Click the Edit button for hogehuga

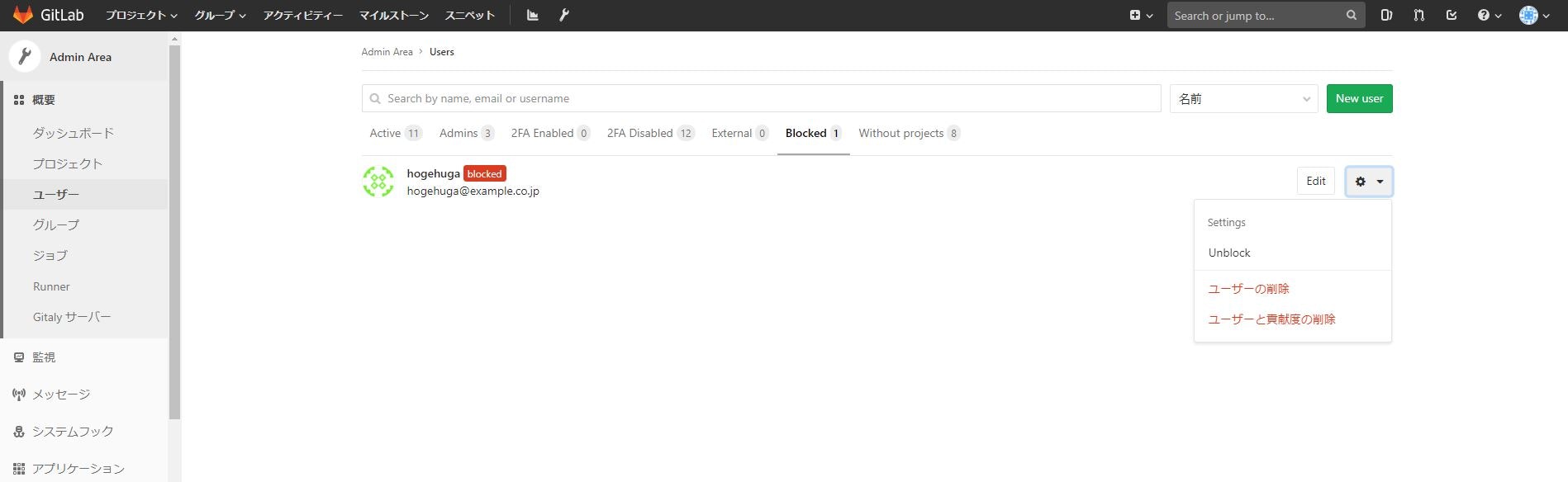(1315, 182)
